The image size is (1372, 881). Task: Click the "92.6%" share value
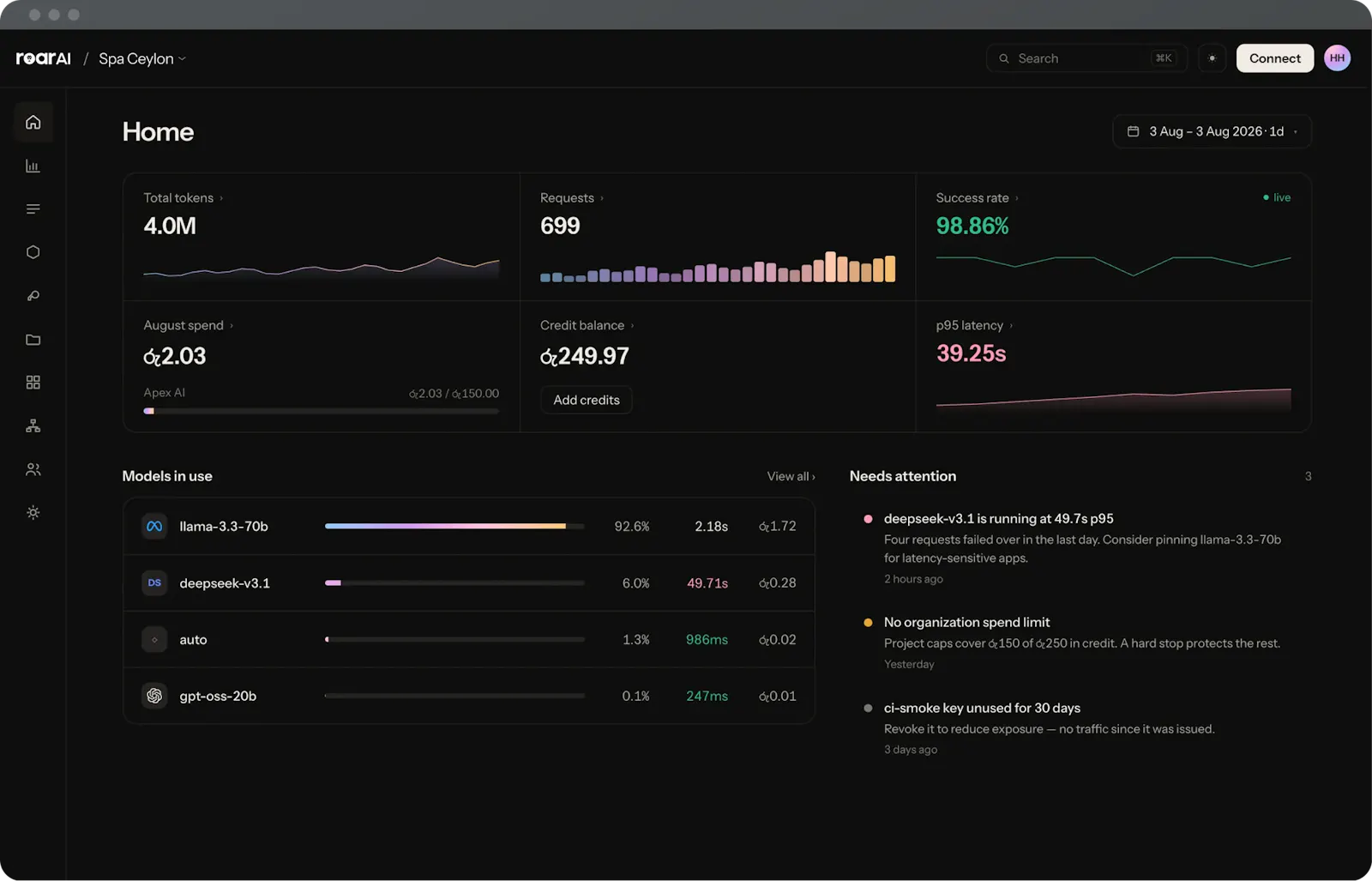632,526
